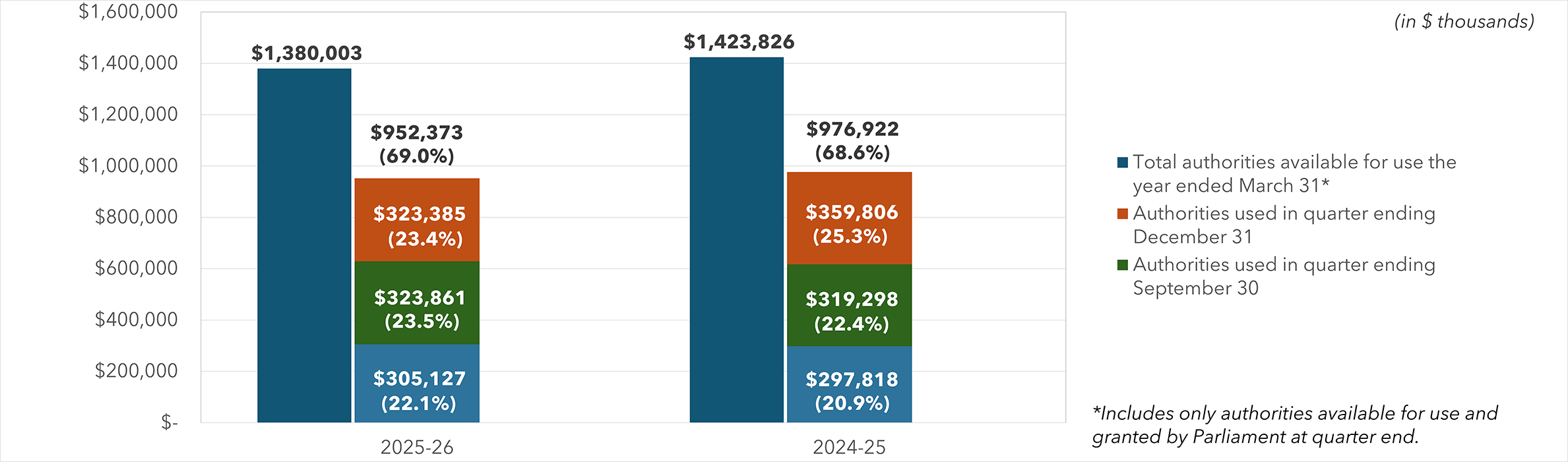Click the orange $323,385 bar segment

[x=417, y=219]
